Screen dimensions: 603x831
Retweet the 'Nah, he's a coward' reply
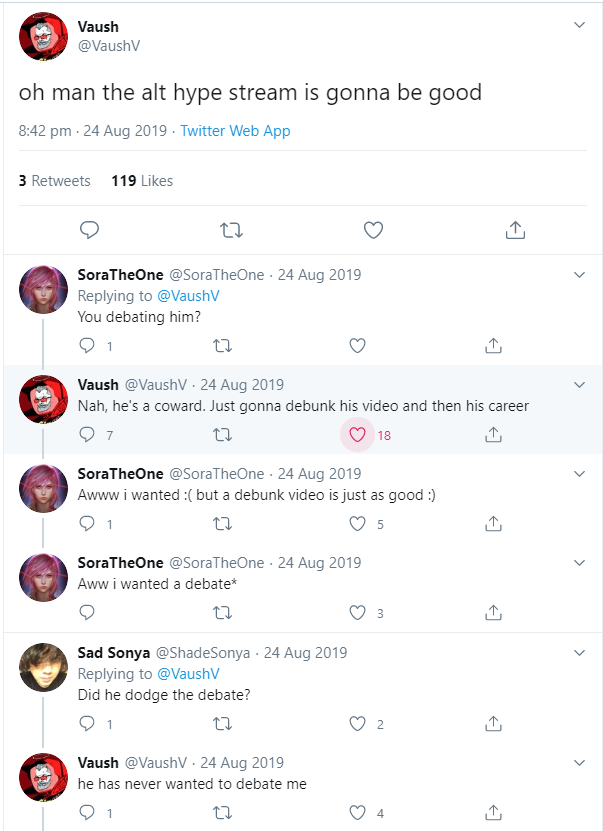tap(223, 435)
